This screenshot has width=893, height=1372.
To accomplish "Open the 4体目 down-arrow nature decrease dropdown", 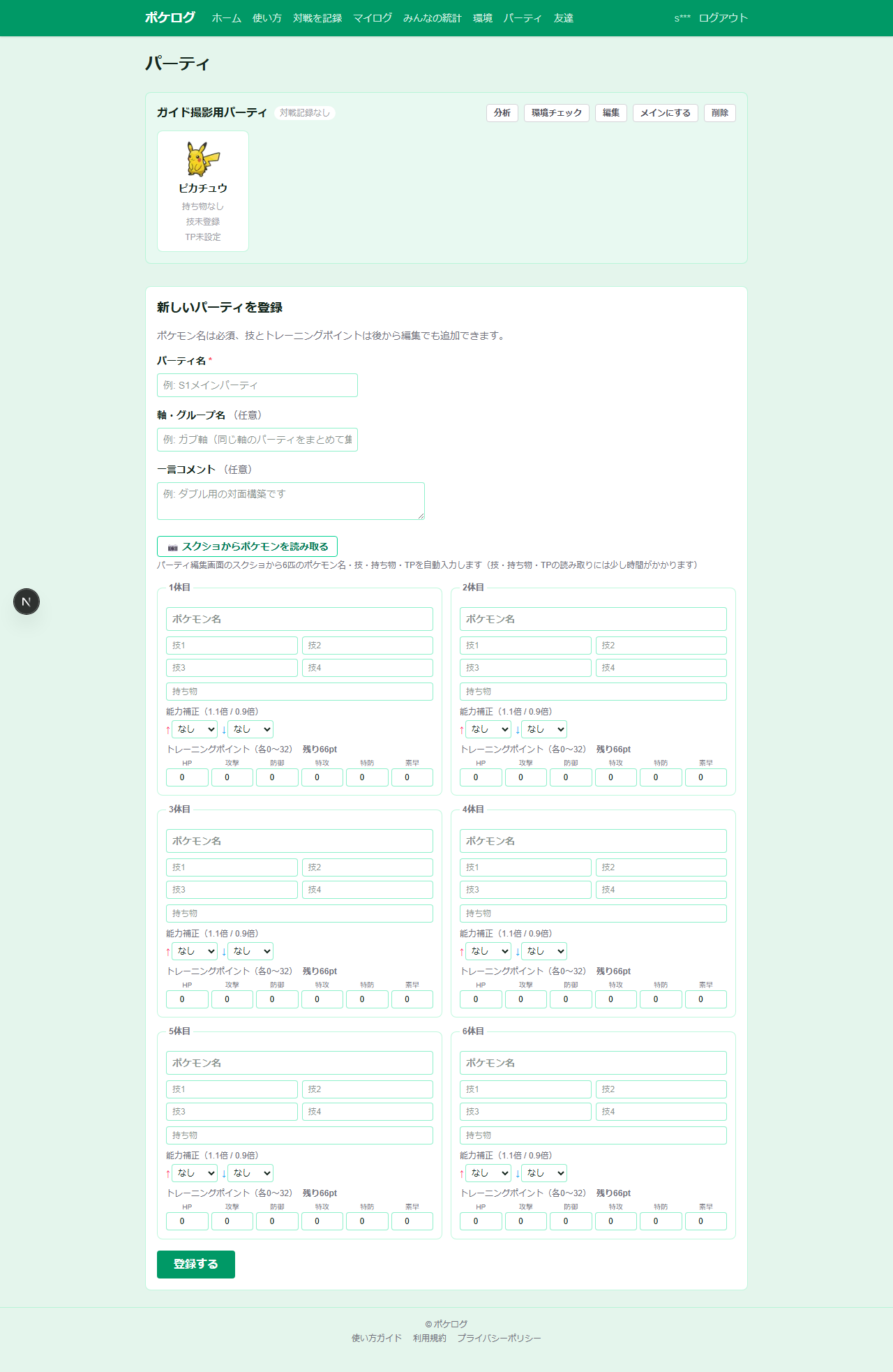I will [544, 951].
